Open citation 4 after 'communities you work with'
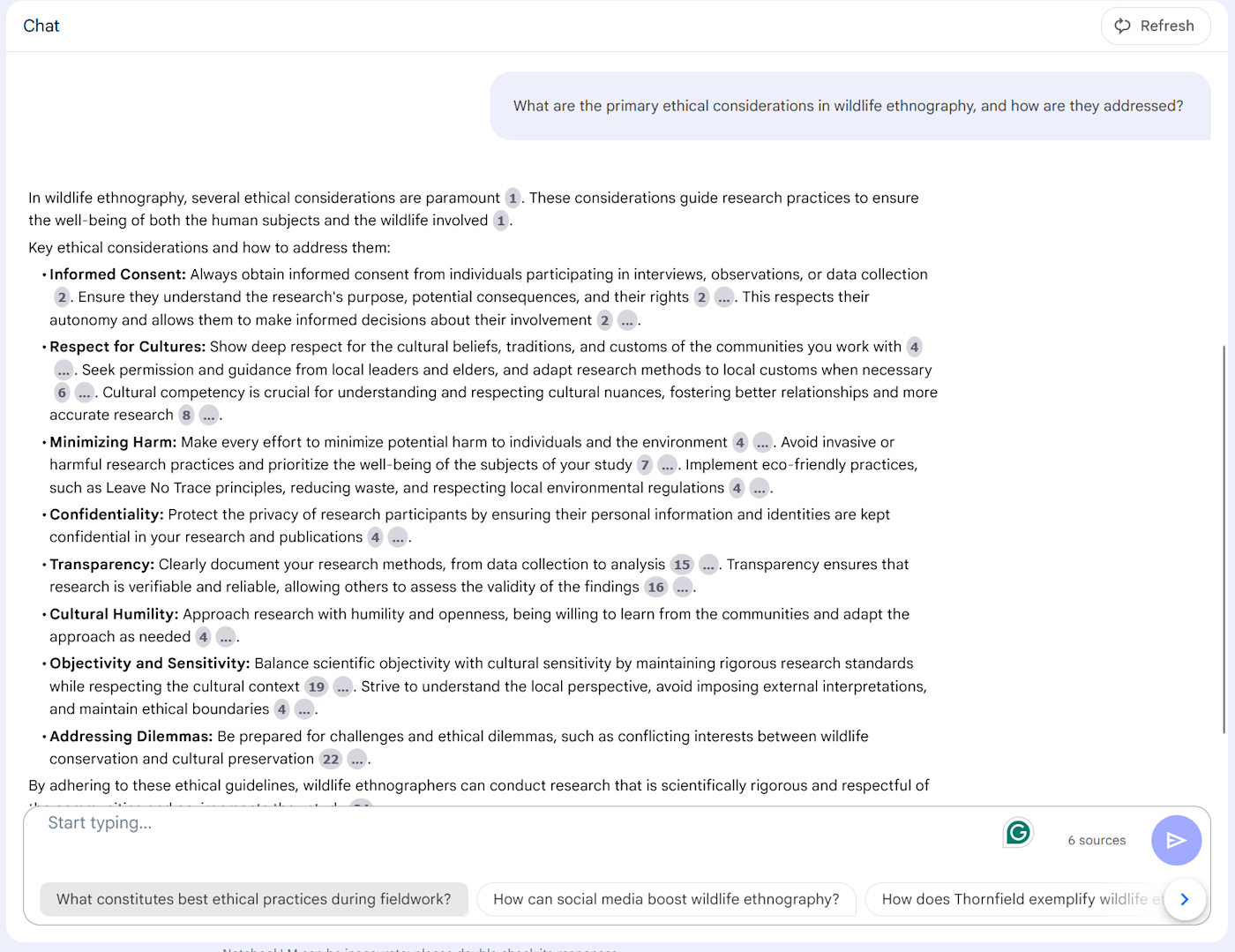The image size is (1235, 952). point(914,347)
